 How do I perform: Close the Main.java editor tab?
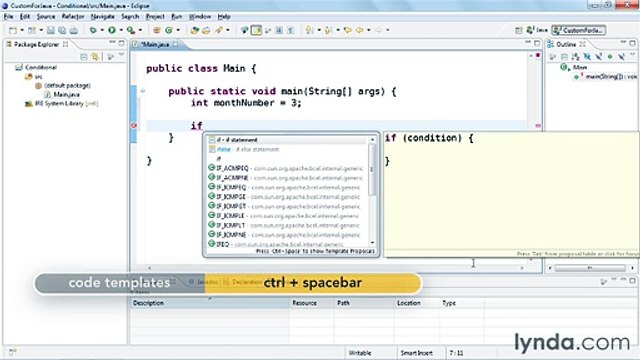[176, 44]
